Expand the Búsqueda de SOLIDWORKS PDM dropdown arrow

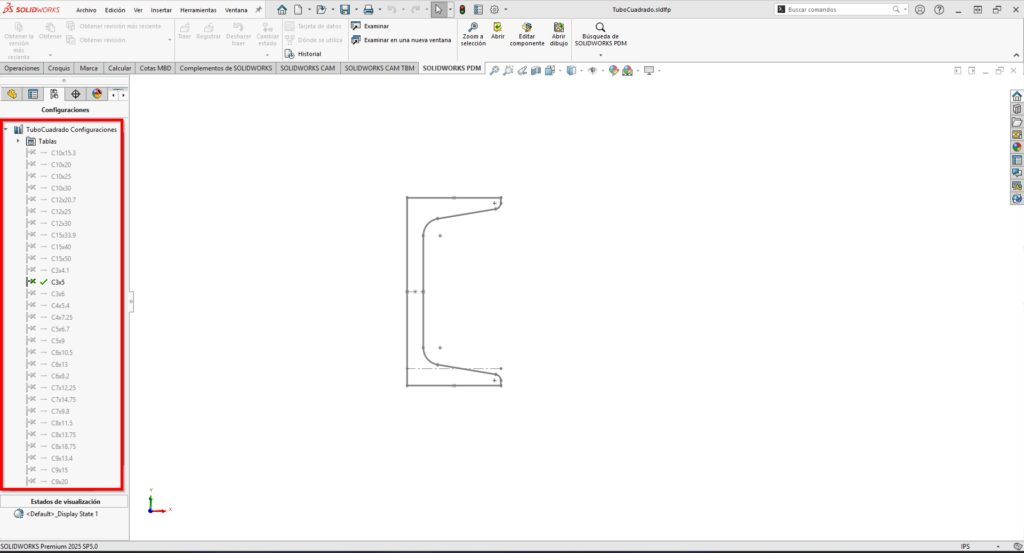[x=600, y=55]
